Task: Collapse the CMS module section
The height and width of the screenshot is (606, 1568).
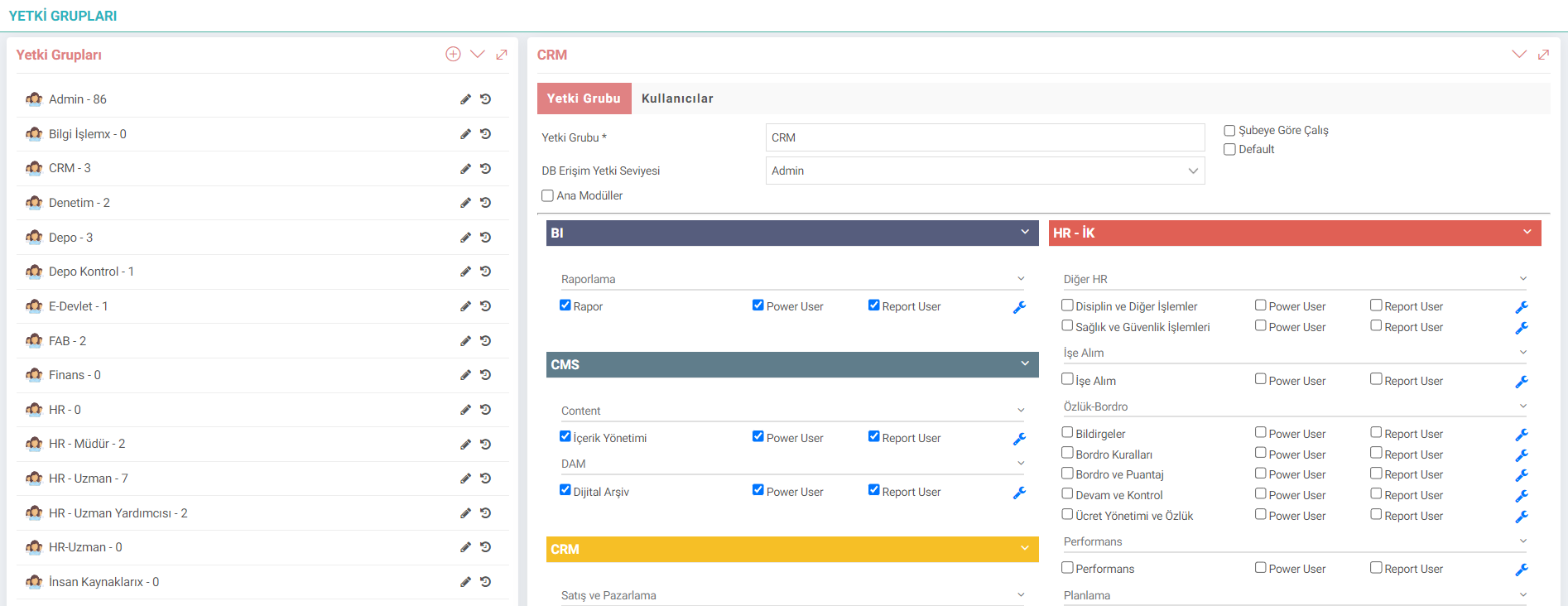Action: pyautogui.click(x=1025, y=364)
